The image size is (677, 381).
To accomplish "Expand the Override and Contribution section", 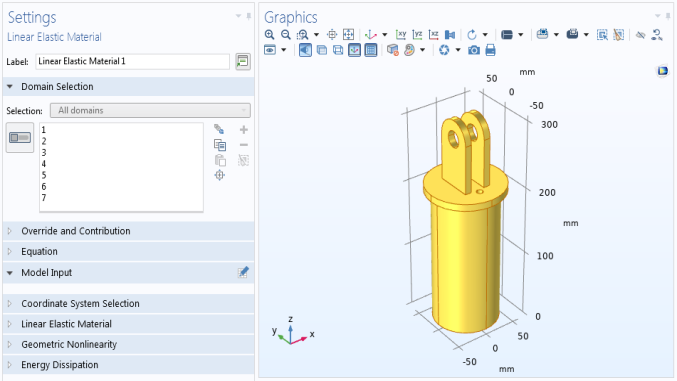I will click(129, 231).
